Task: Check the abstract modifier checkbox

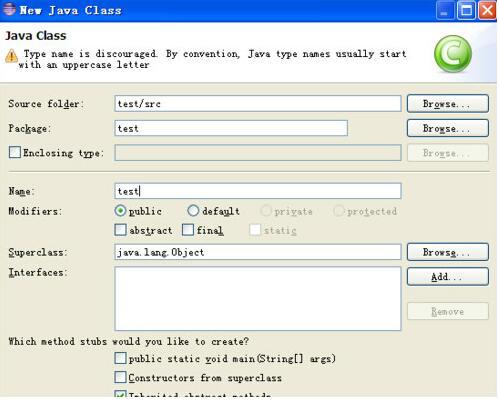Action: [x=120, y=230]
